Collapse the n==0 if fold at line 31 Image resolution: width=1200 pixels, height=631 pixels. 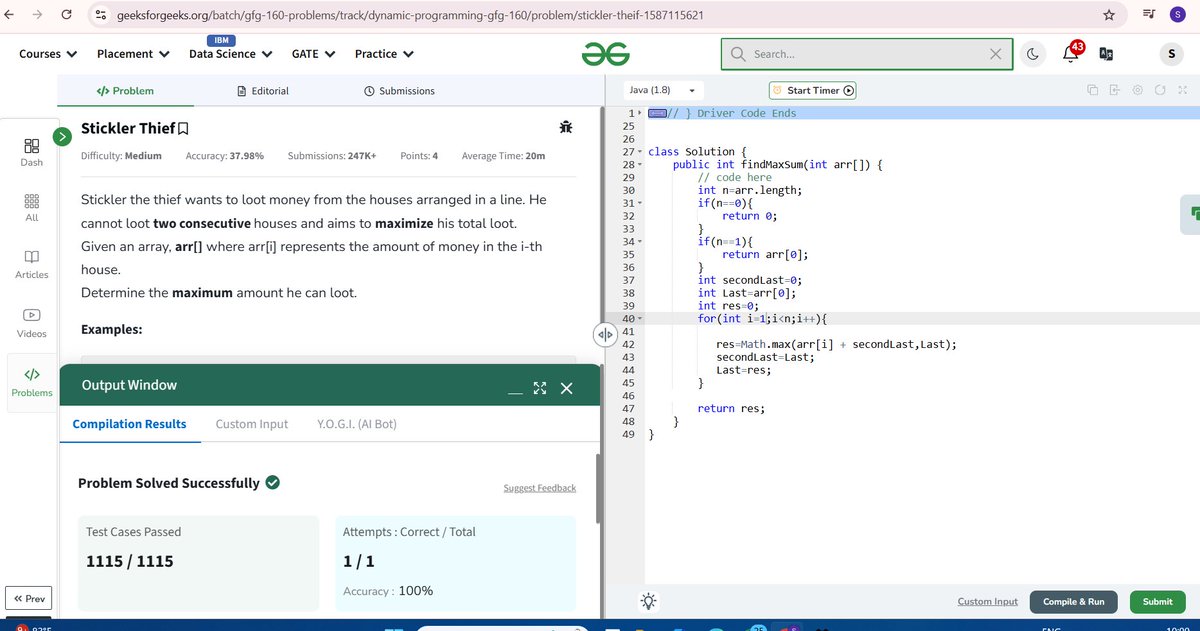641,203
